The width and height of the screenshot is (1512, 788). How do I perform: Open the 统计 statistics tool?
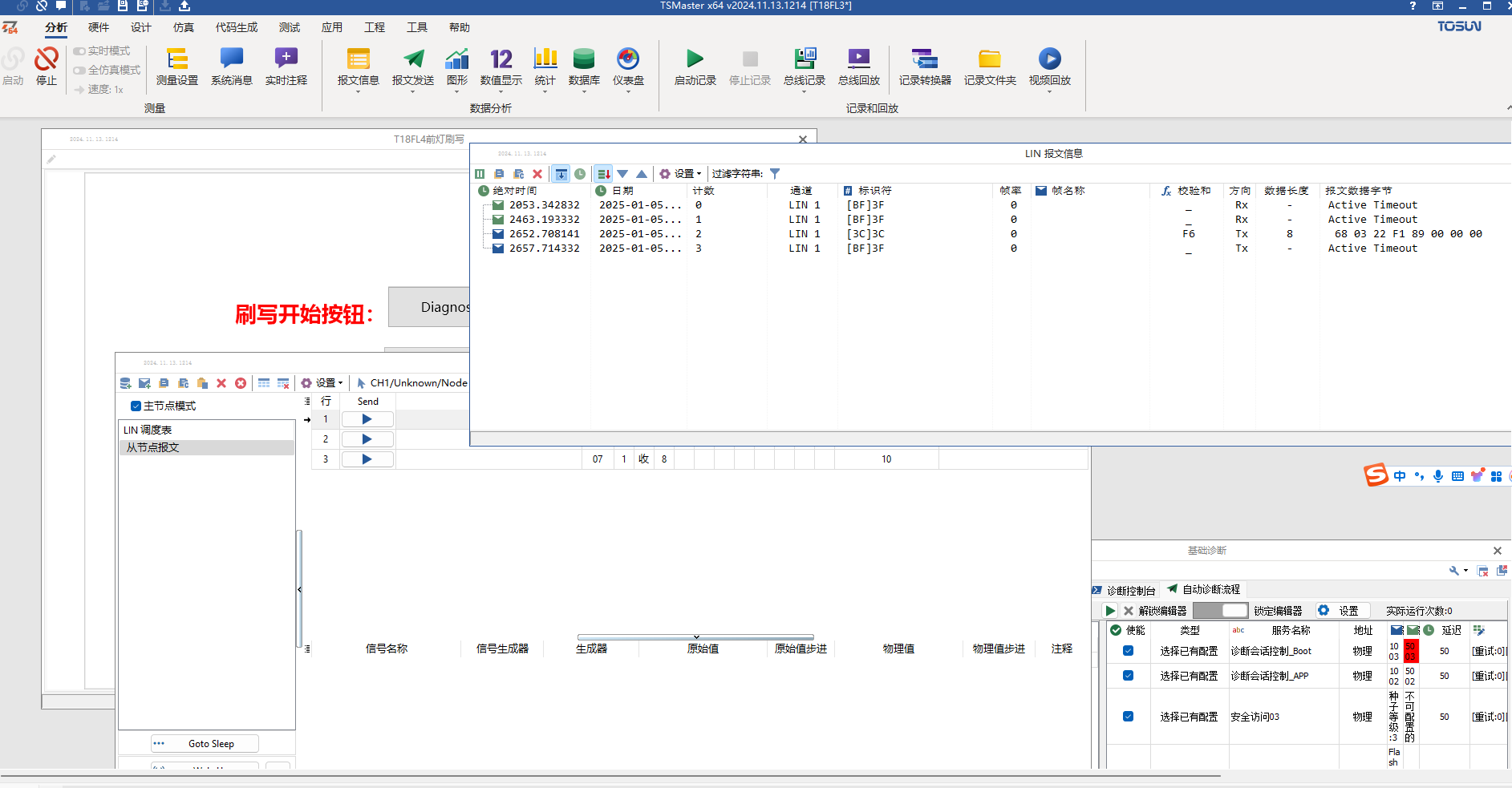coord(545,66)
